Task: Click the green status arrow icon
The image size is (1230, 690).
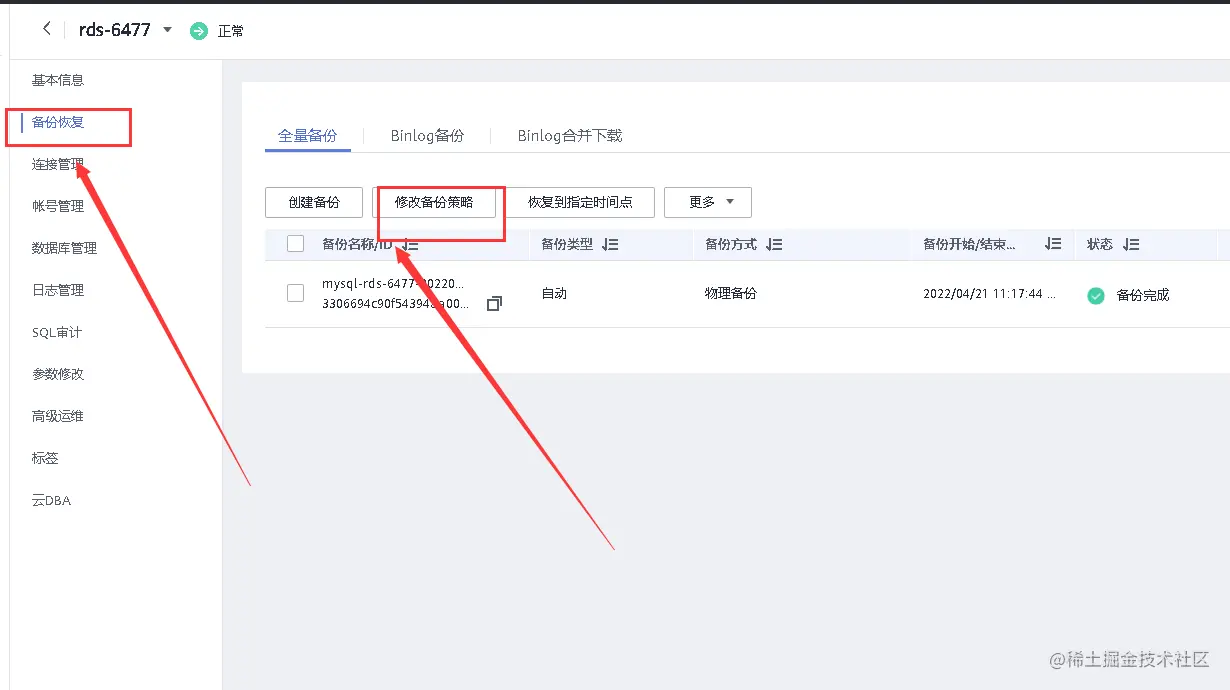Action: tap(199, 31)
